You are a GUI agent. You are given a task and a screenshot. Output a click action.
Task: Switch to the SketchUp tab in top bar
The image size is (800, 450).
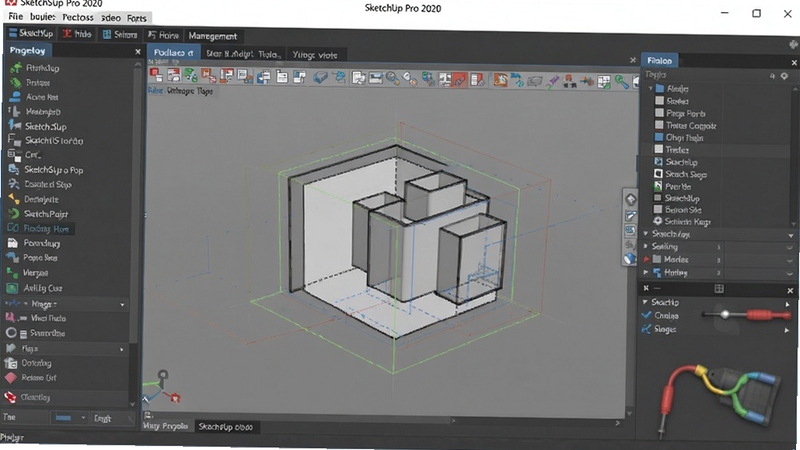[31, 33]
